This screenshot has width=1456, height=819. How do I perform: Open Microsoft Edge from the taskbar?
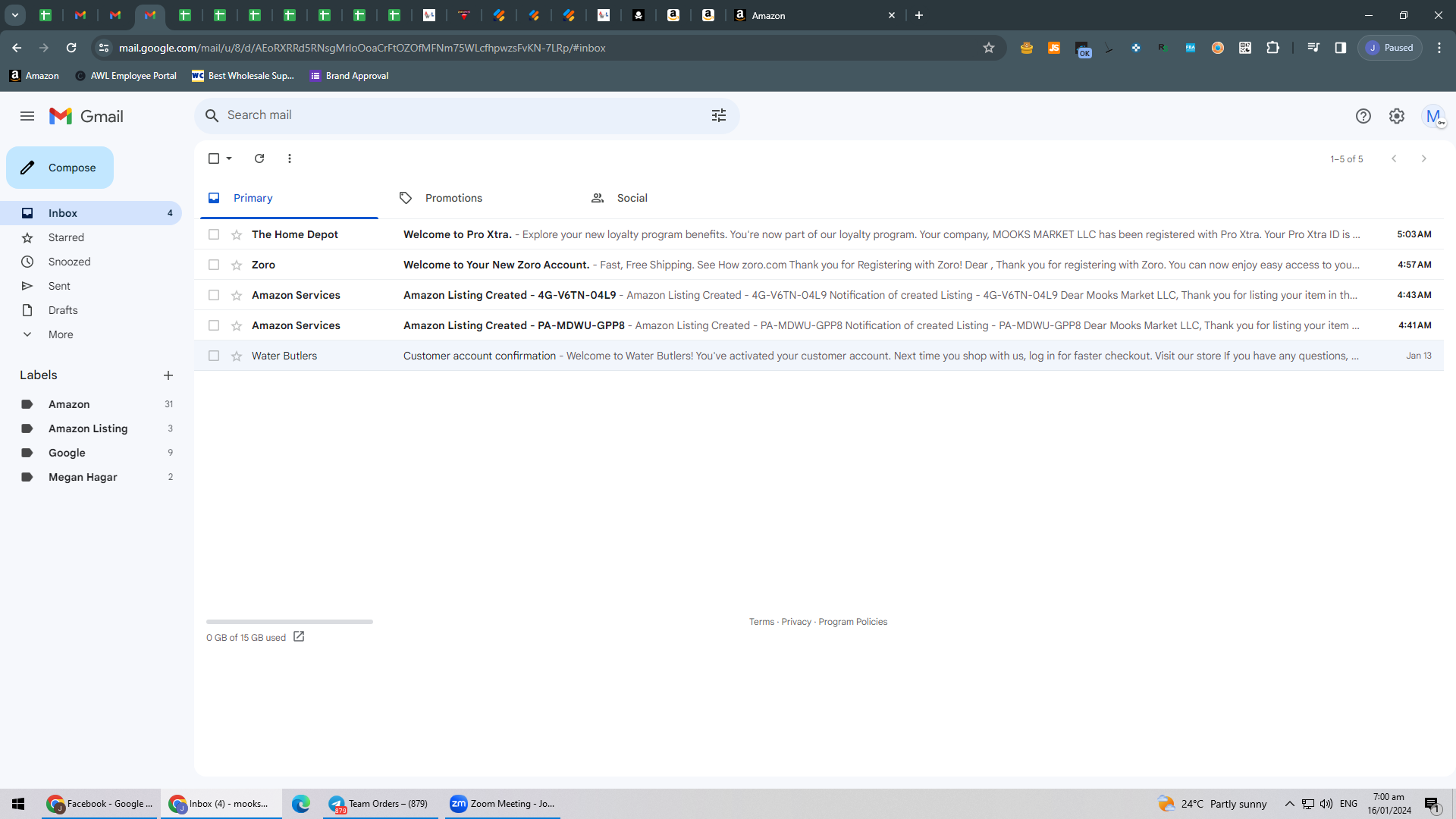point(301,804)
